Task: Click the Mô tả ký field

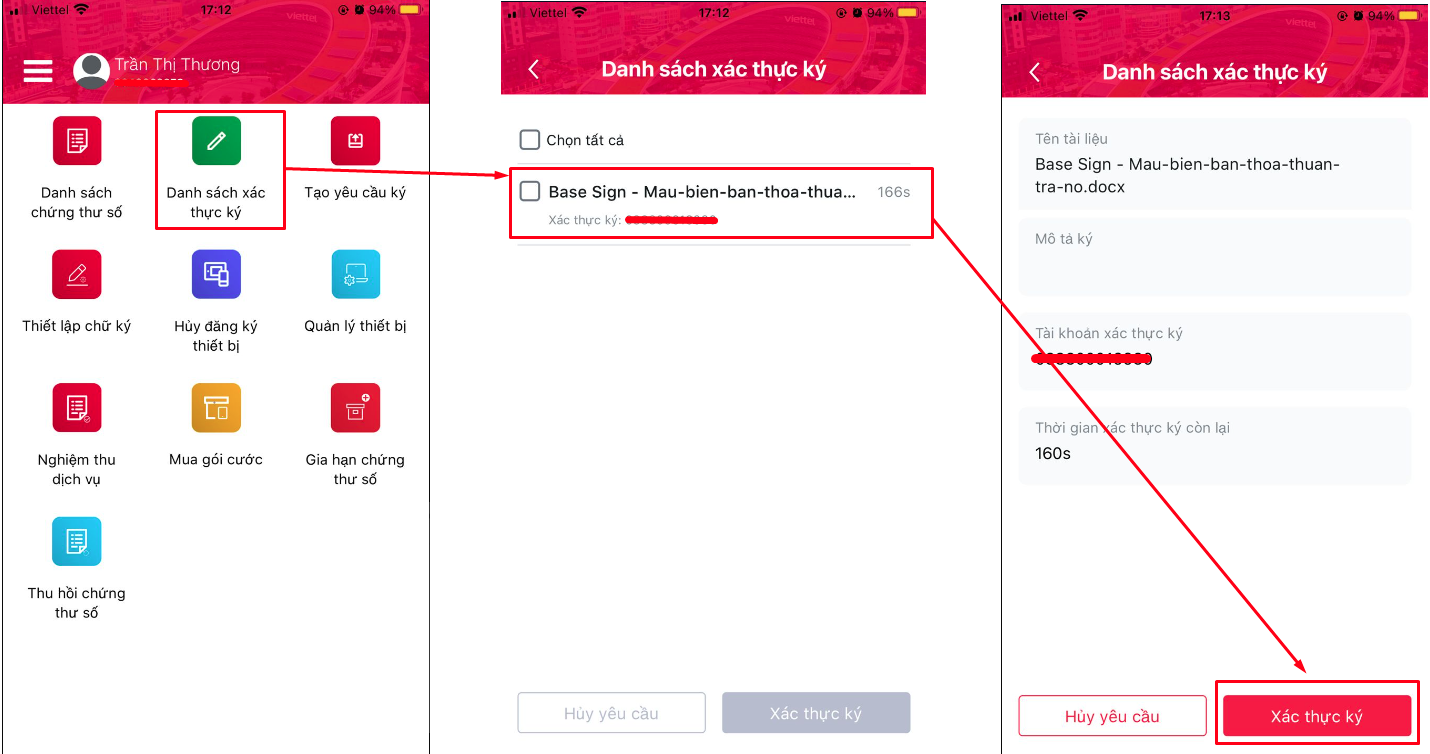Action: (1215, 257)
